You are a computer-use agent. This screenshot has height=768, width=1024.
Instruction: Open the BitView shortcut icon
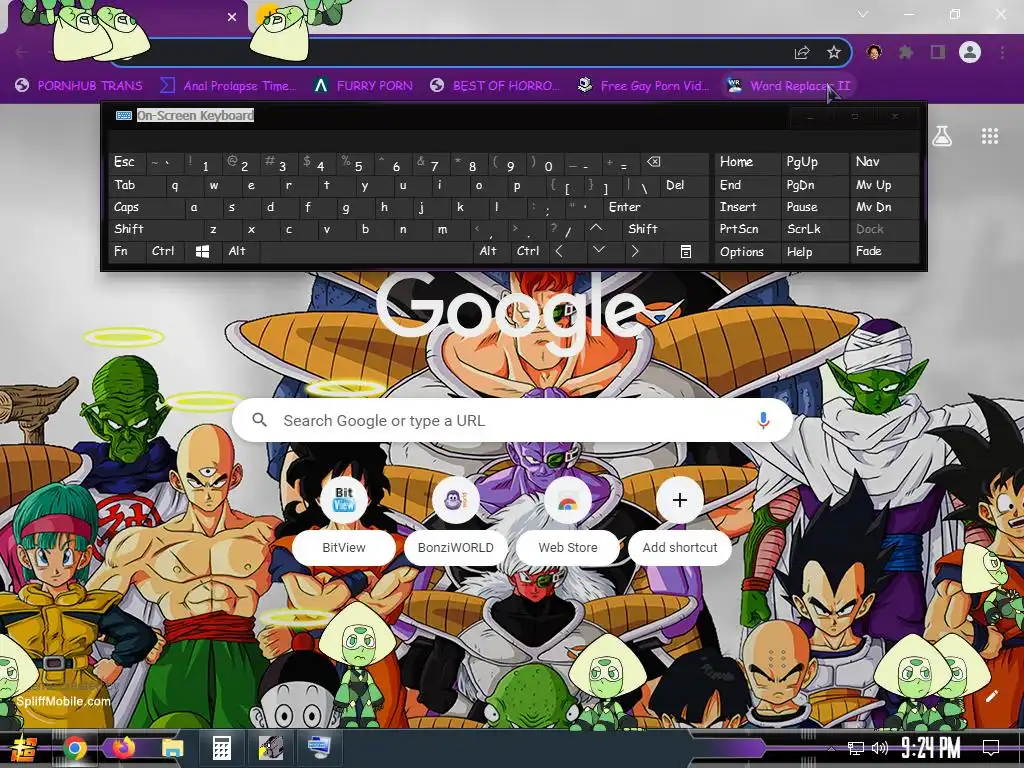(344, 500)
